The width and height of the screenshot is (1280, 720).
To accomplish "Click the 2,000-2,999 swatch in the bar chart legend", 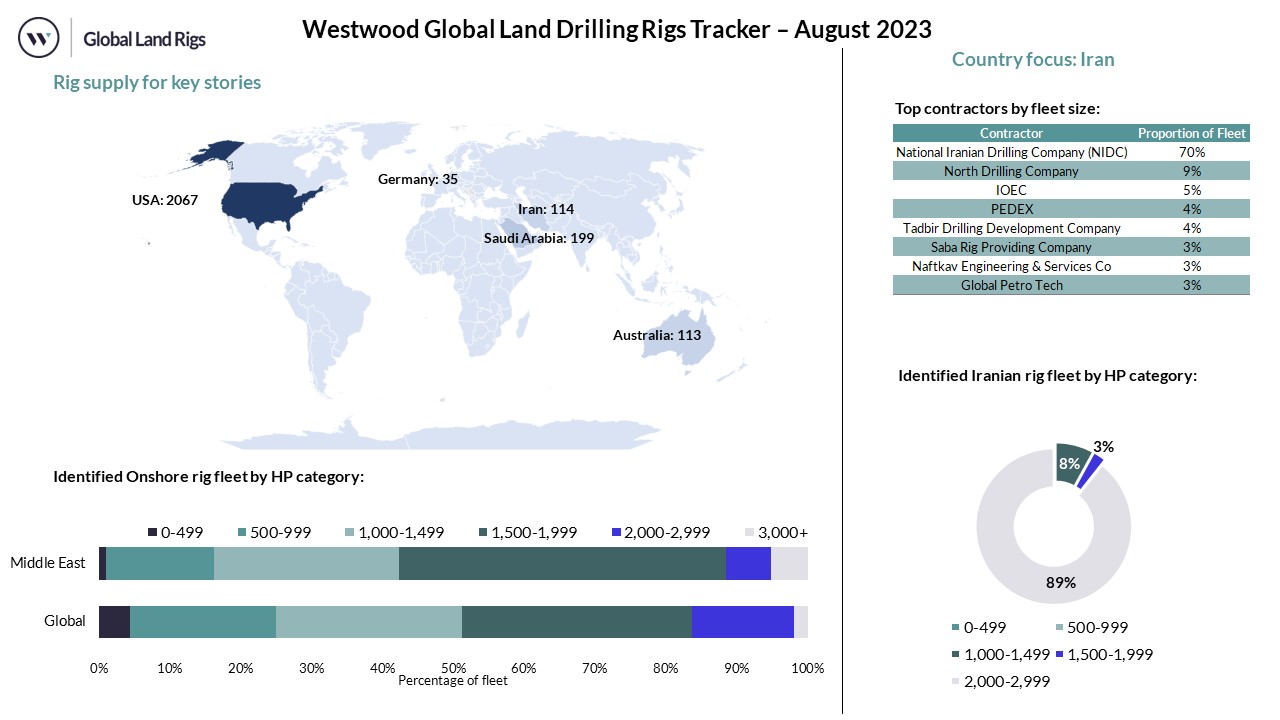I will pyautogui.click(x=617, y=533).
